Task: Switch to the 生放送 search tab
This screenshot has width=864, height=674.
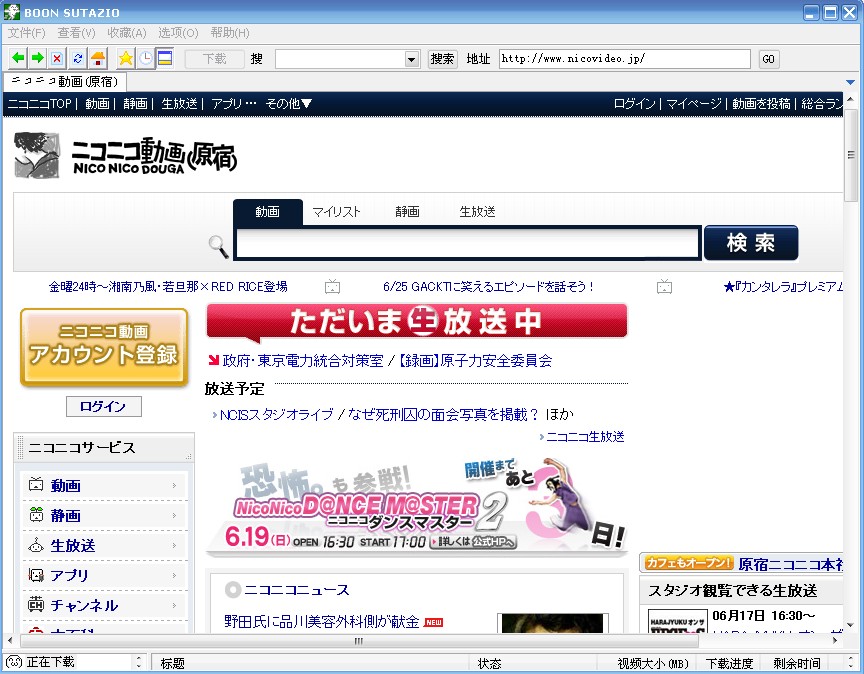Action: (x=477, y=212)
